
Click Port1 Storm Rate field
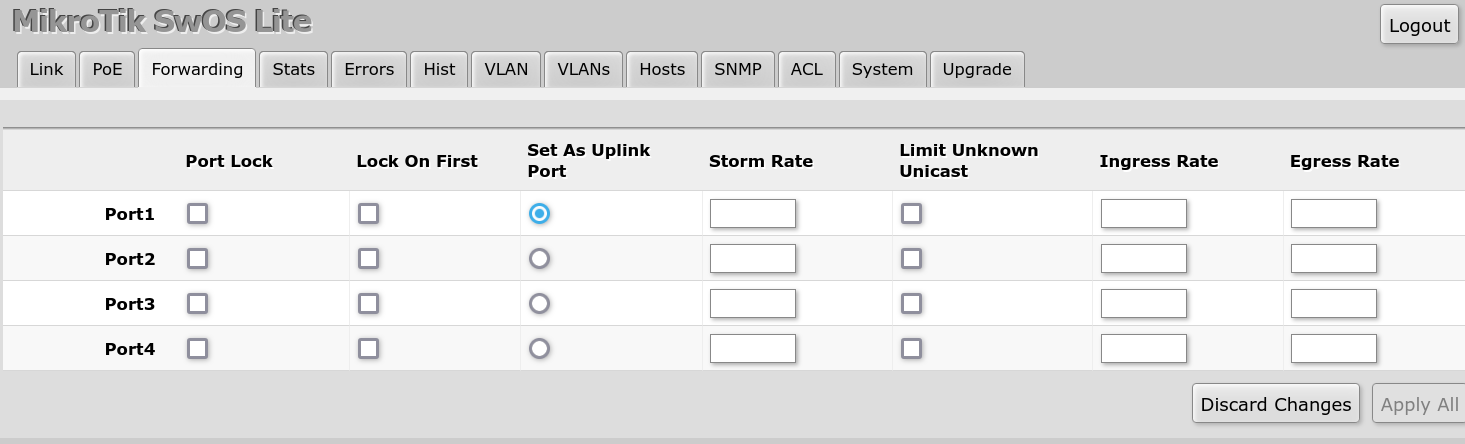pyautogui.click(x=752, y=213)
